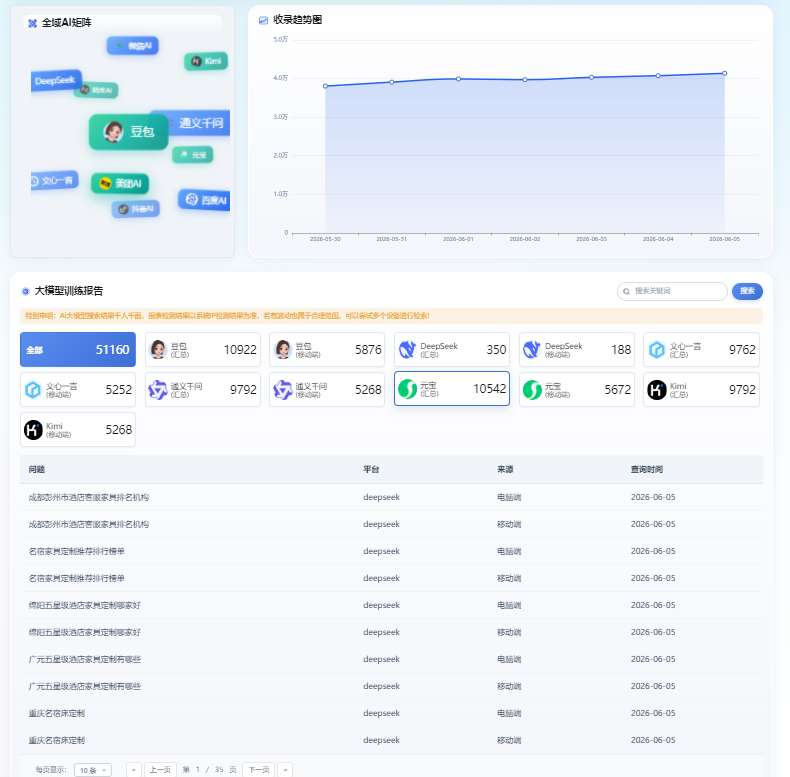The image size is (790, 777).
Task: Click the small 元宝 bubble in the matrix
Action: (x=192, y=155)
